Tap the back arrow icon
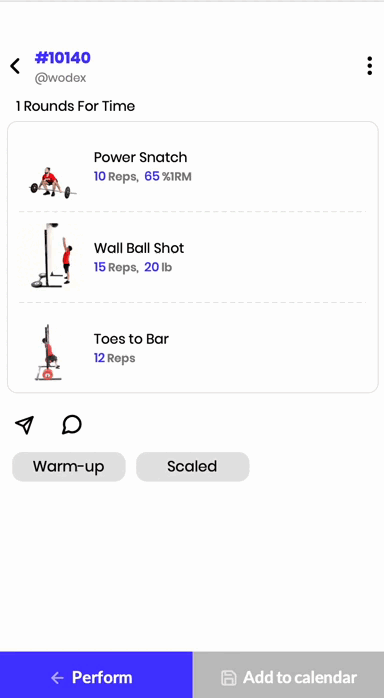This screenshot has width=384, height=698. pos(15,66)
